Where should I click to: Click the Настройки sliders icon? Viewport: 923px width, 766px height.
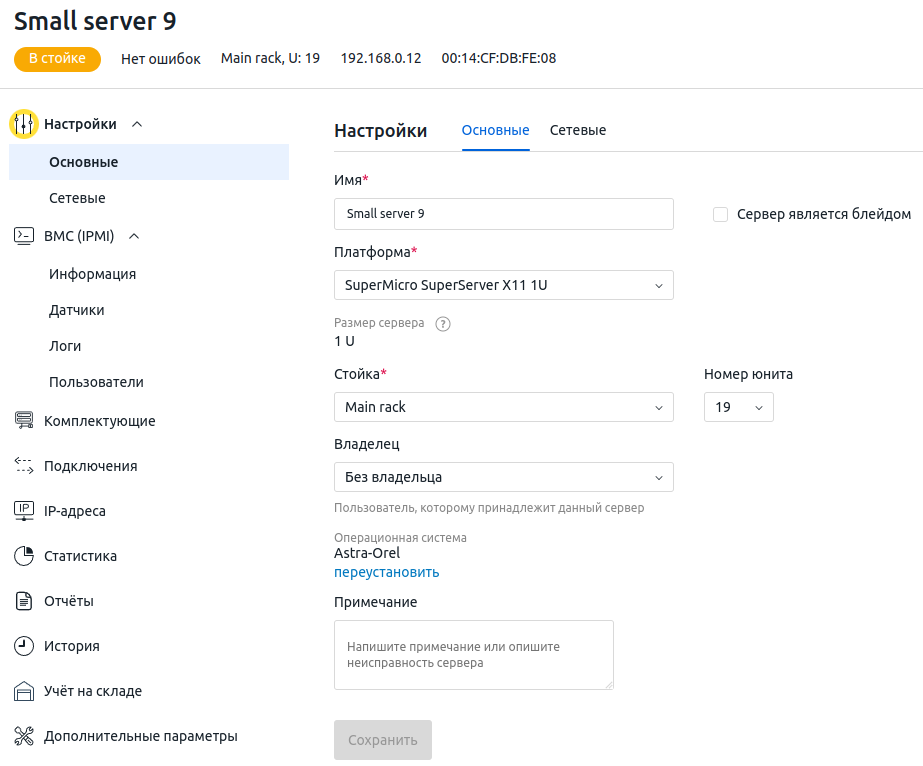(x=24, y=124)
